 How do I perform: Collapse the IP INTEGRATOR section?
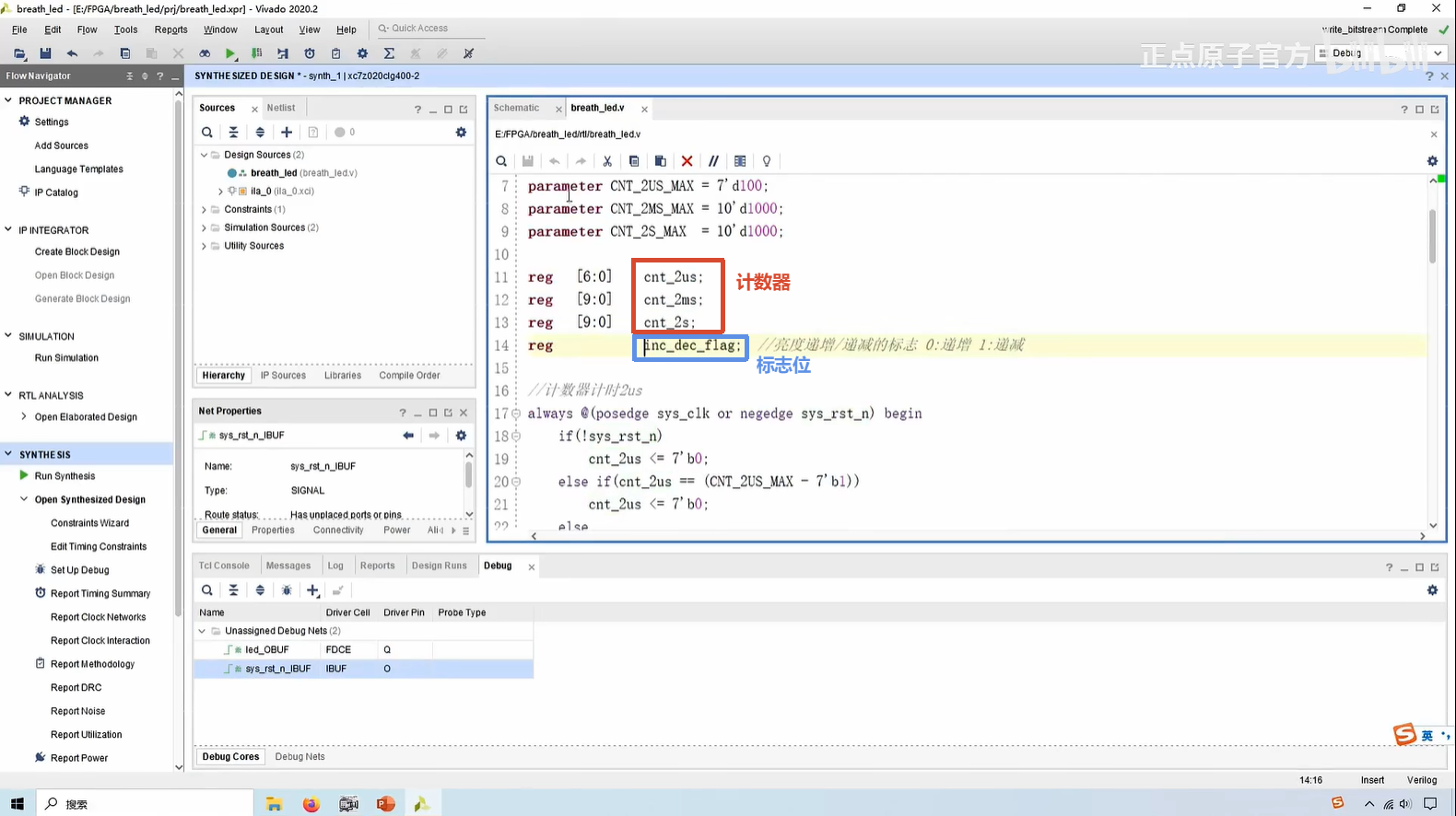(x=8, y=230)
